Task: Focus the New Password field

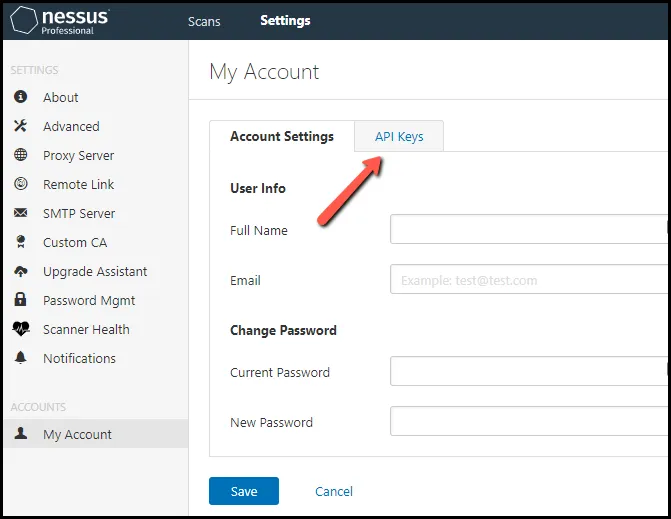Action: point(529,421)
